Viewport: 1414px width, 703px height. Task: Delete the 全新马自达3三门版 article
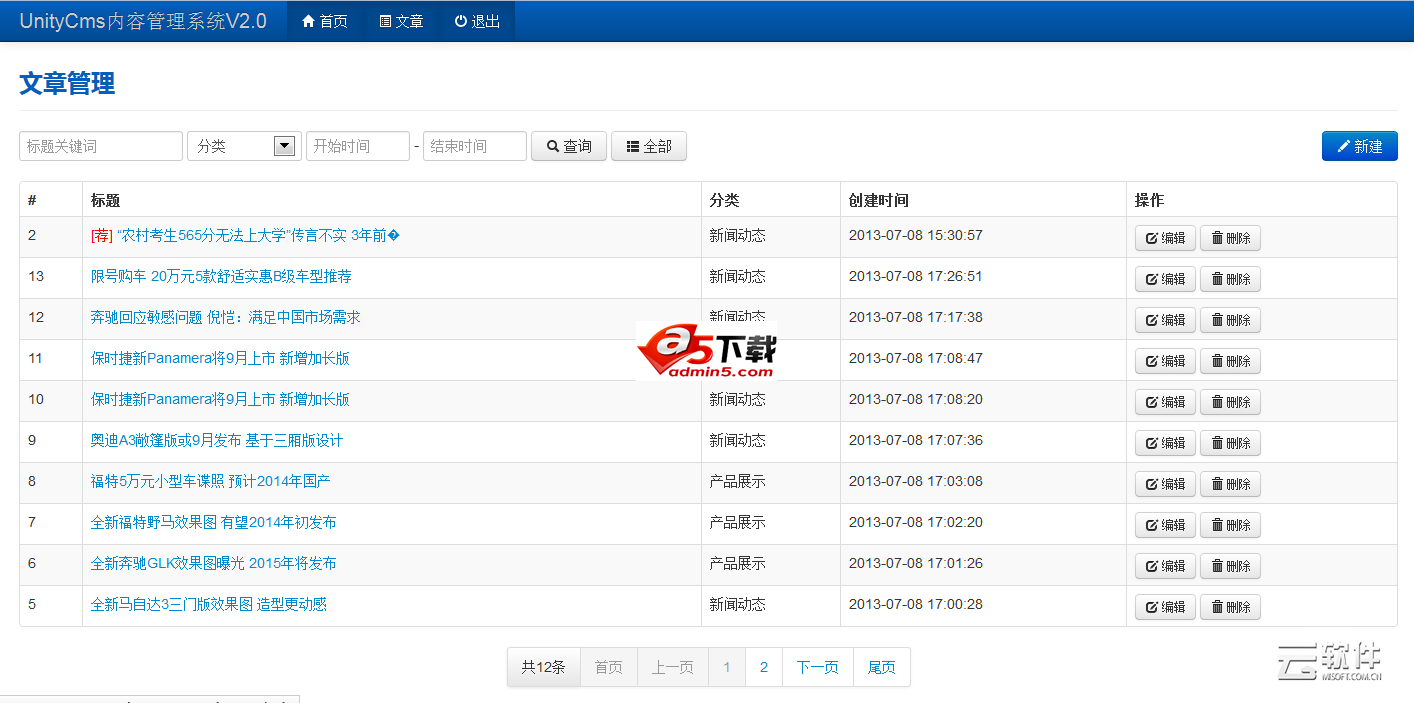[x=1230, y=607]
